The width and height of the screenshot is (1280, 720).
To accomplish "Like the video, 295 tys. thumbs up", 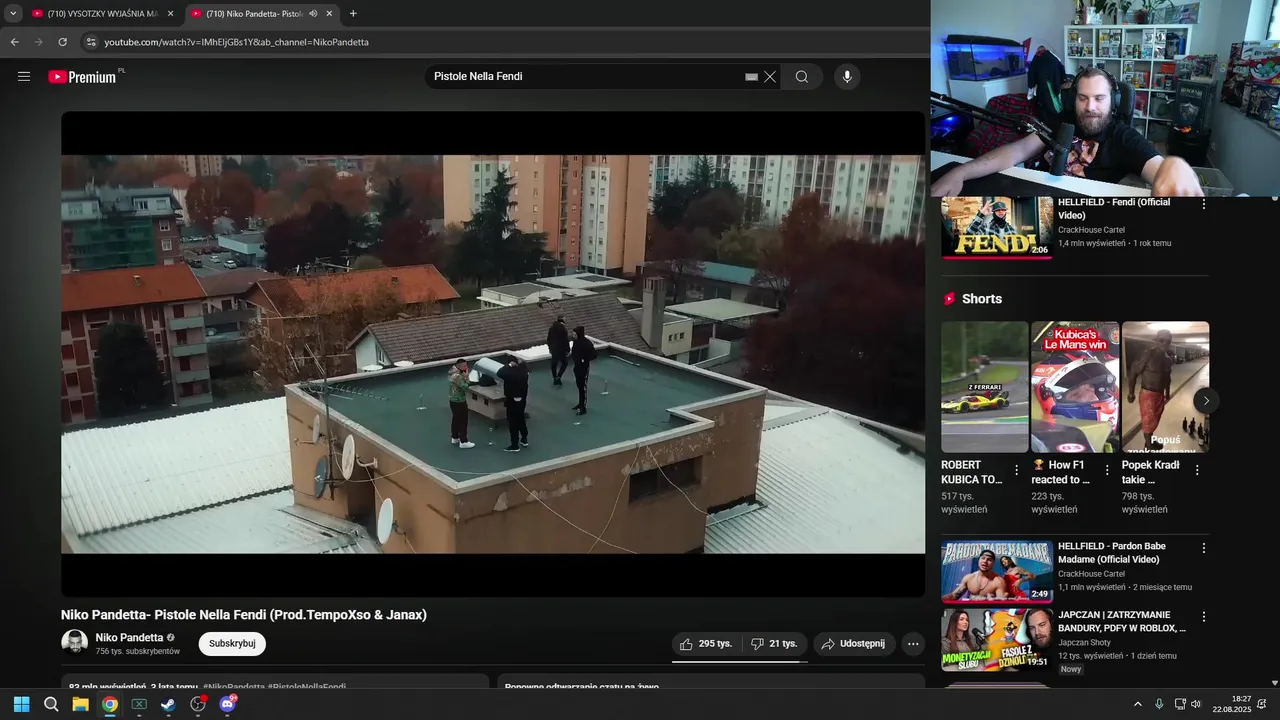I will 706,644.
